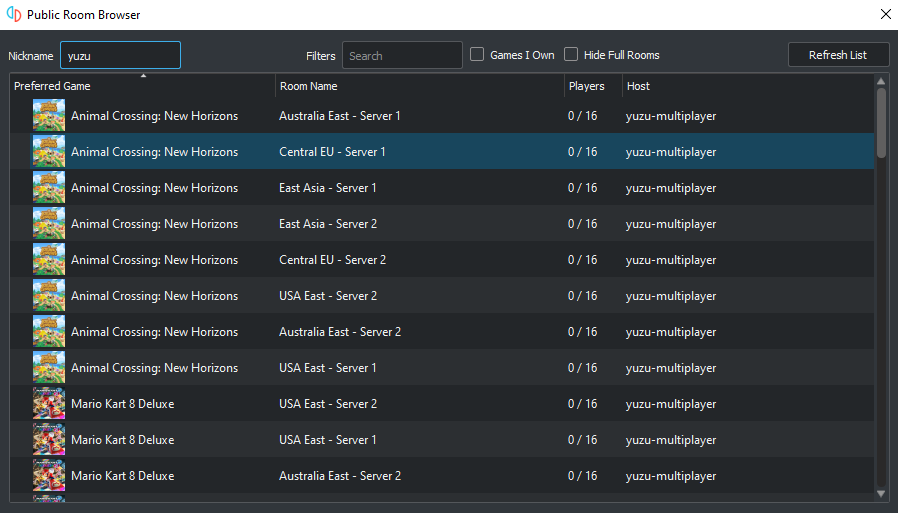The image size is (898, 513).
Task: Select the East Asia - Server 2 room row
Action: tap(442, 224)
